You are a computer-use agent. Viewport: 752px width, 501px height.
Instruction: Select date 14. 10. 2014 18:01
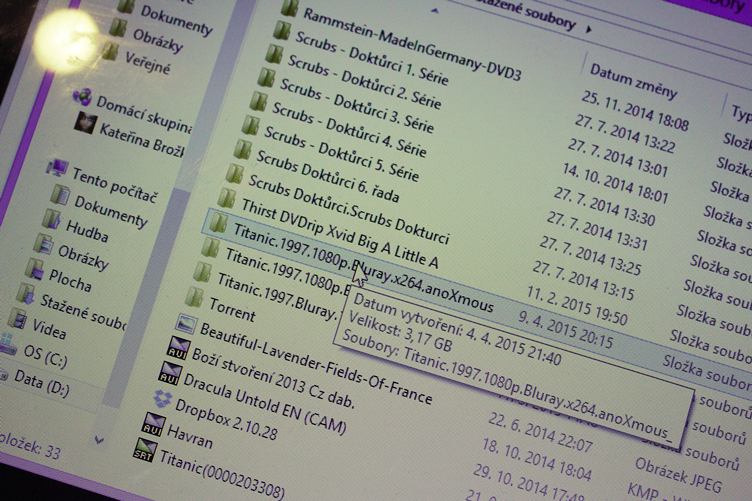615,183
